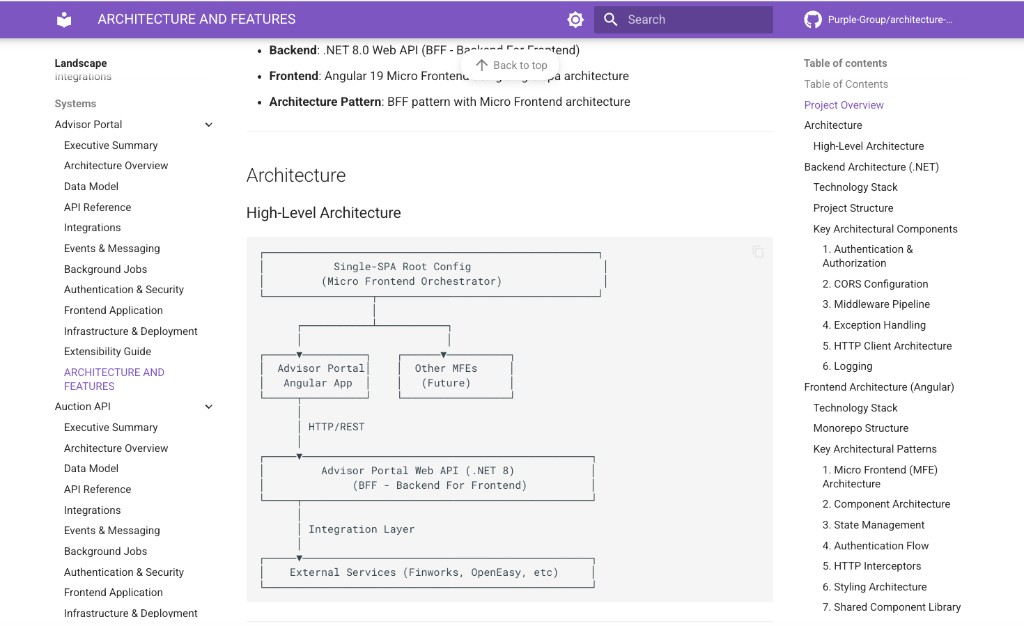Screen dimensions: 1024x626
Task: Select the ARCHITECTURE AND FEATURES sidebar page
Action: click(114, 379)
